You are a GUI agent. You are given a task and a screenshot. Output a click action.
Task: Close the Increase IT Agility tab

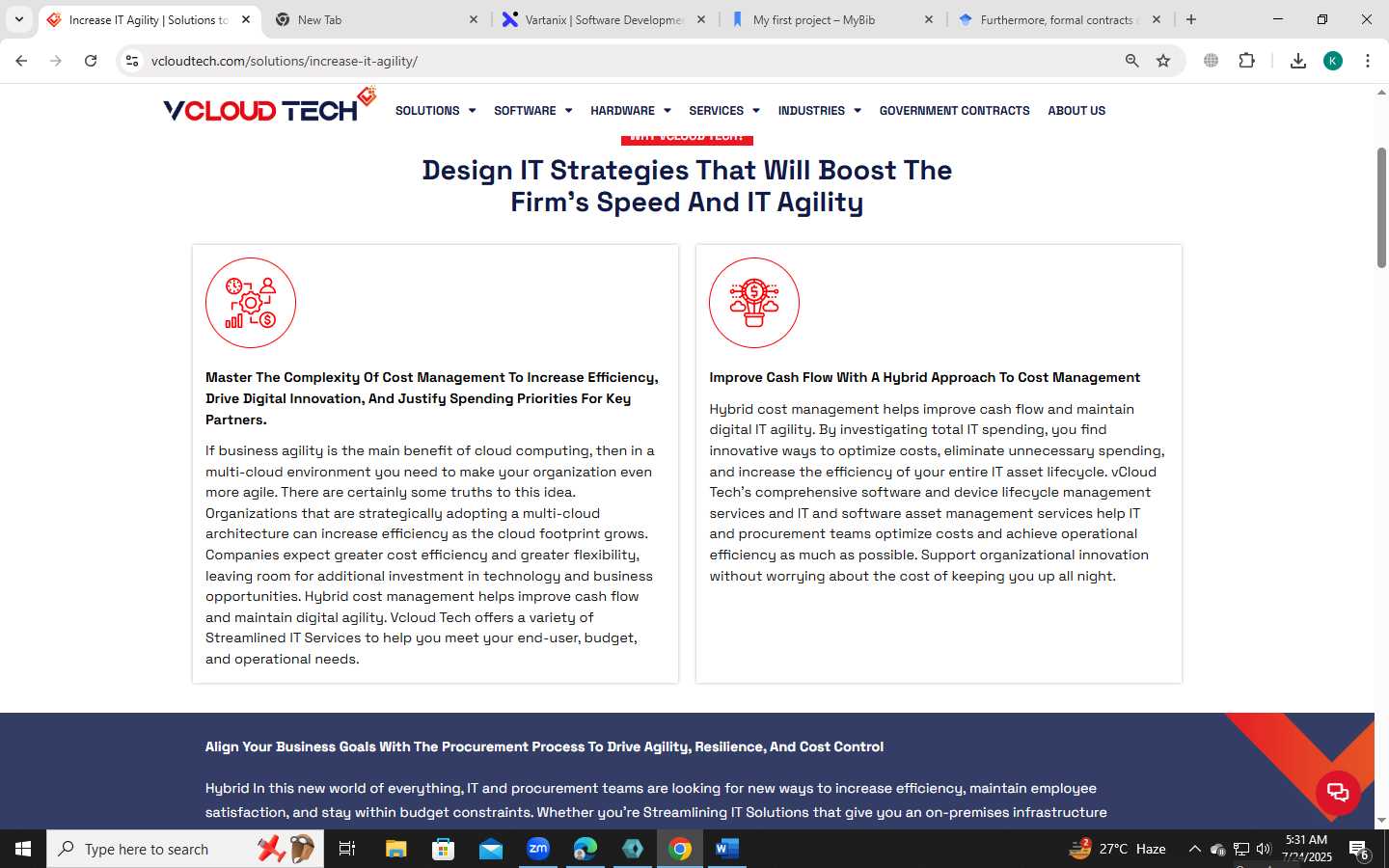(246, 19)
